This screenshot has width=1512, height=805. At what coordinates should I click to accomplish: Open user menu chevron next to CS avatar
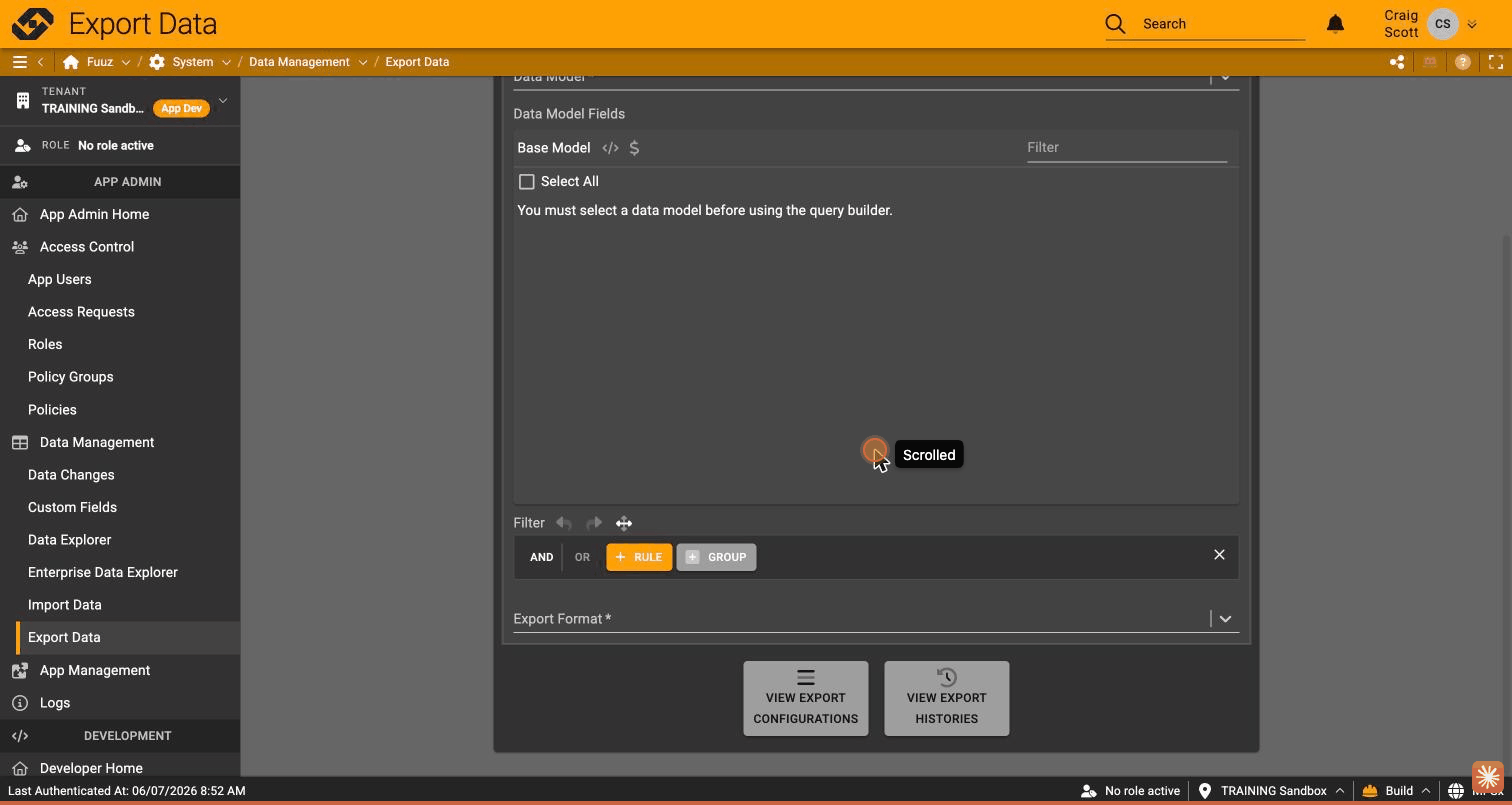coord(1472,25)
